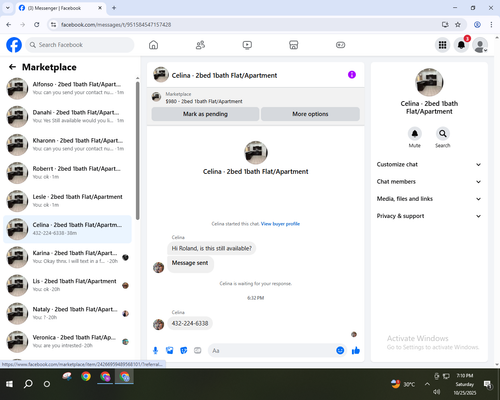Screen dimensions: 500x400
Task: Open Danahi conversation in chat list
Action: coord(67,117)
